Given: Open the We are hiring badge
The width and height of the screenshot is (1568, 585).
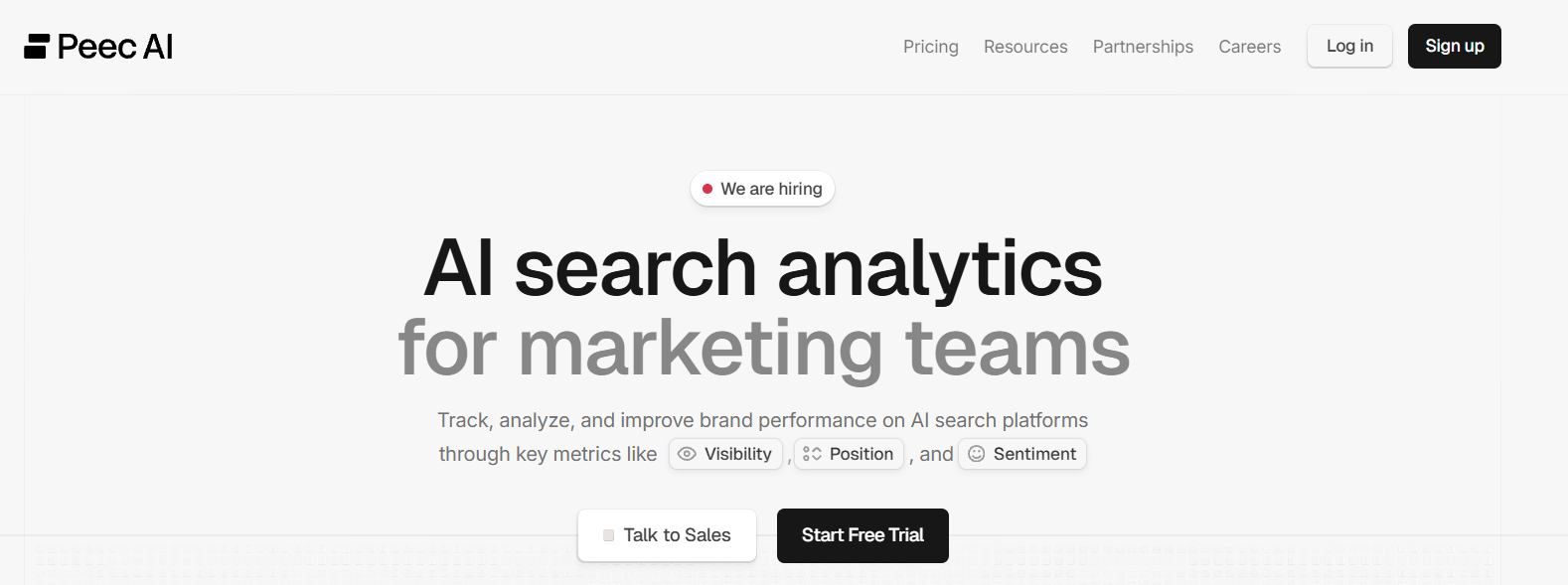Looking at the screenshot, I should [762, 188].
